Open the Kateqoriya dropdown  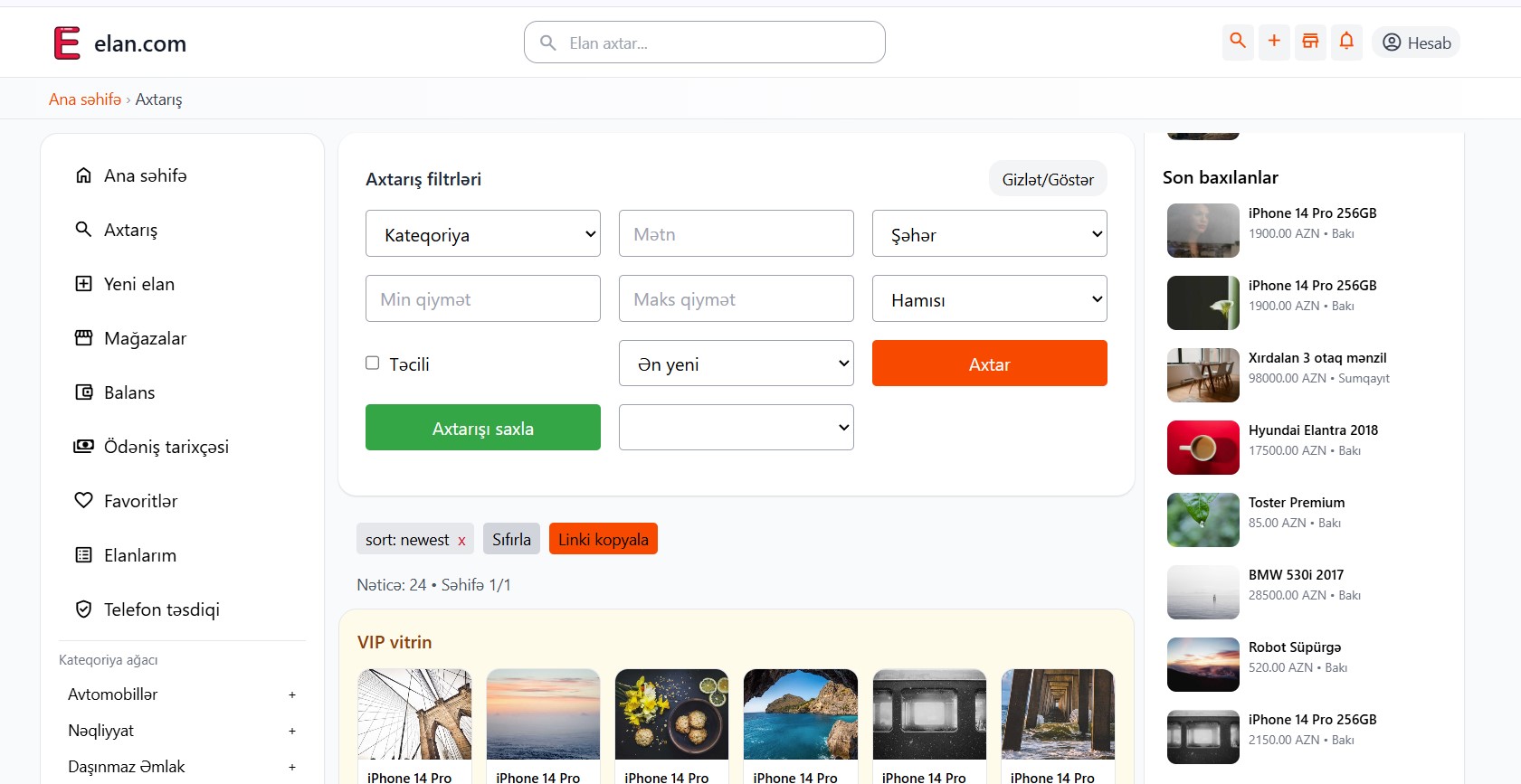pyautogui.click(x=482, y=234)
